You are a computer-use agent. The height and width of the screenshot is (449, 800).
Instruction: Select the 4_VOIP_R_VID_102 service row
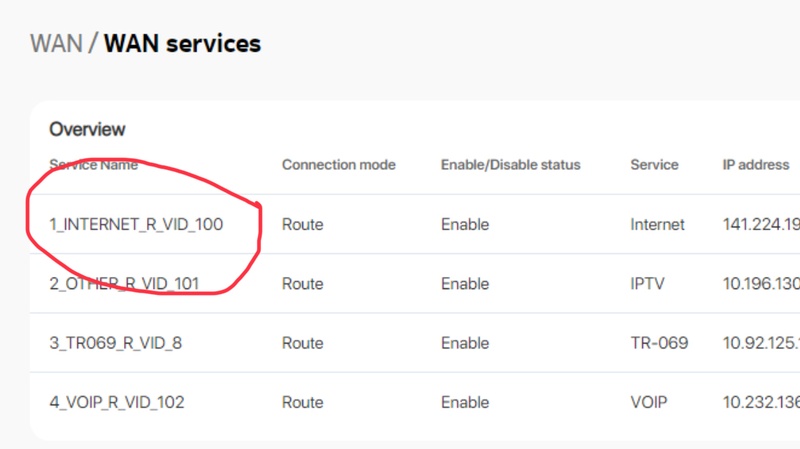point(117,402)
